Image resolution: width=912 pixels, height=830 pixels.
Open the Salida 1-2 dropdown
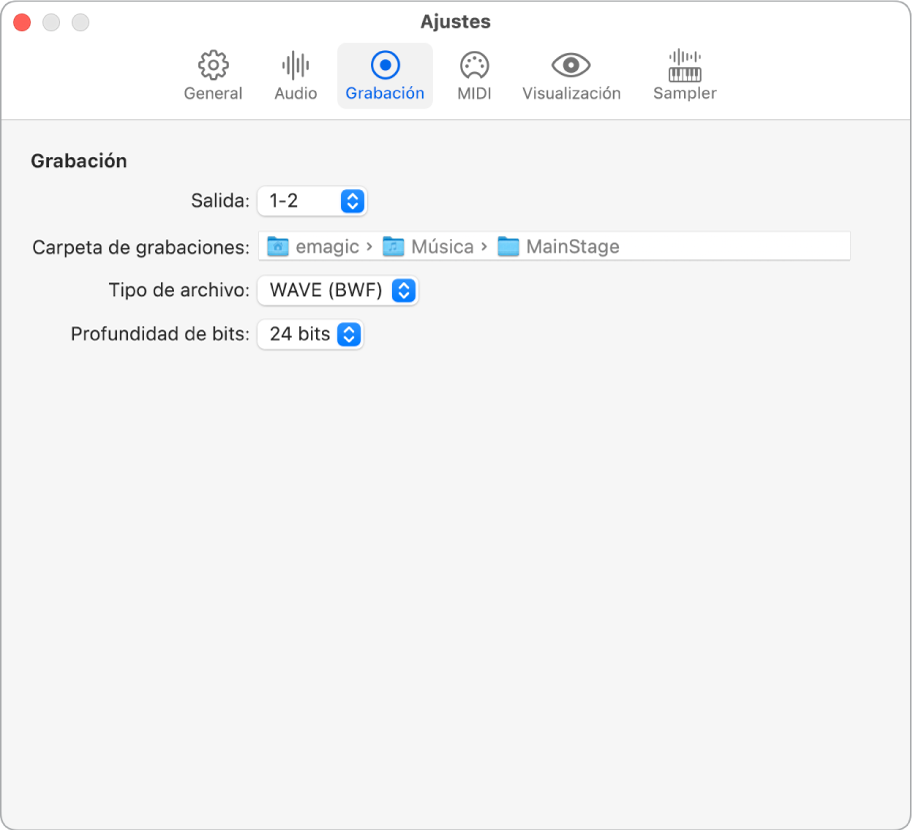[312, 201]
